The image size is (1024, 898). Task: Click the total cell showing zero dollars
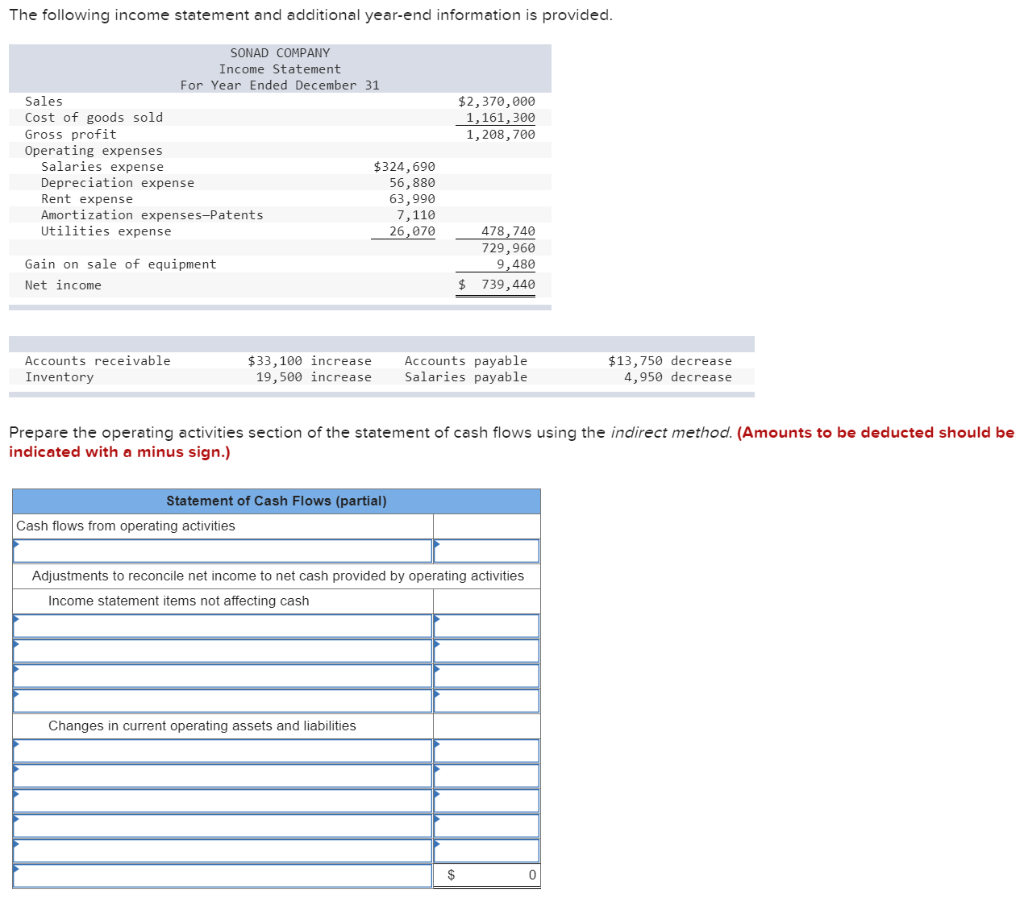coord(486,874)
